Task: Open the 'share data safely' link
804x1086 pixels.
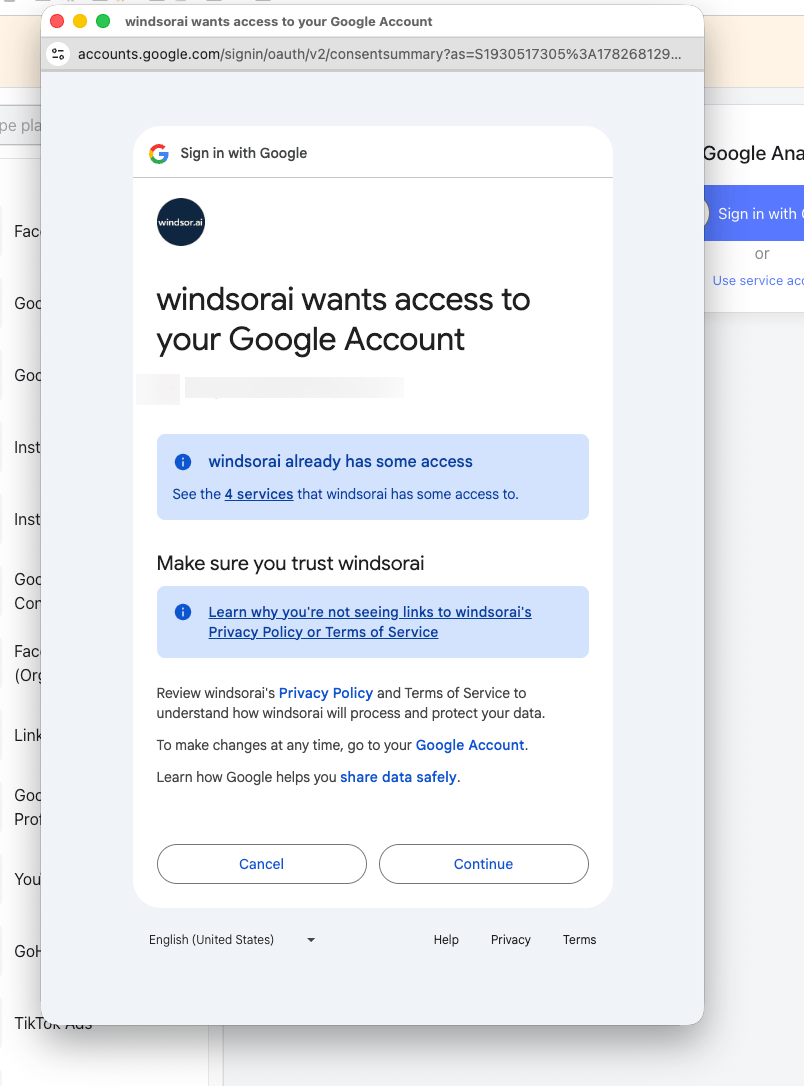Action: tap(398, 777)
